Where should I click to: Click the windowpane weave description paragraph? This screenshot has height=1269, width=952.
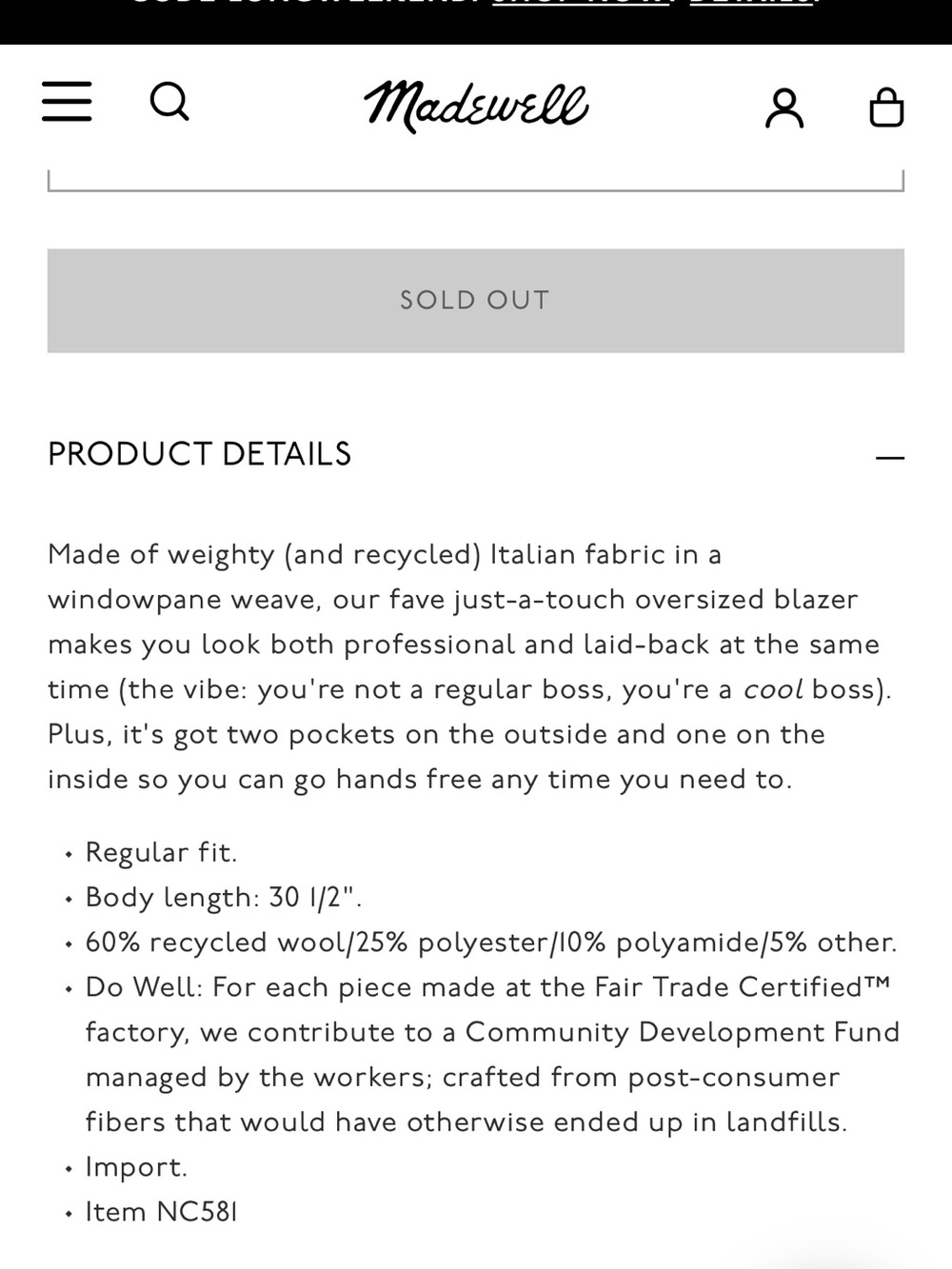(470, 666)
